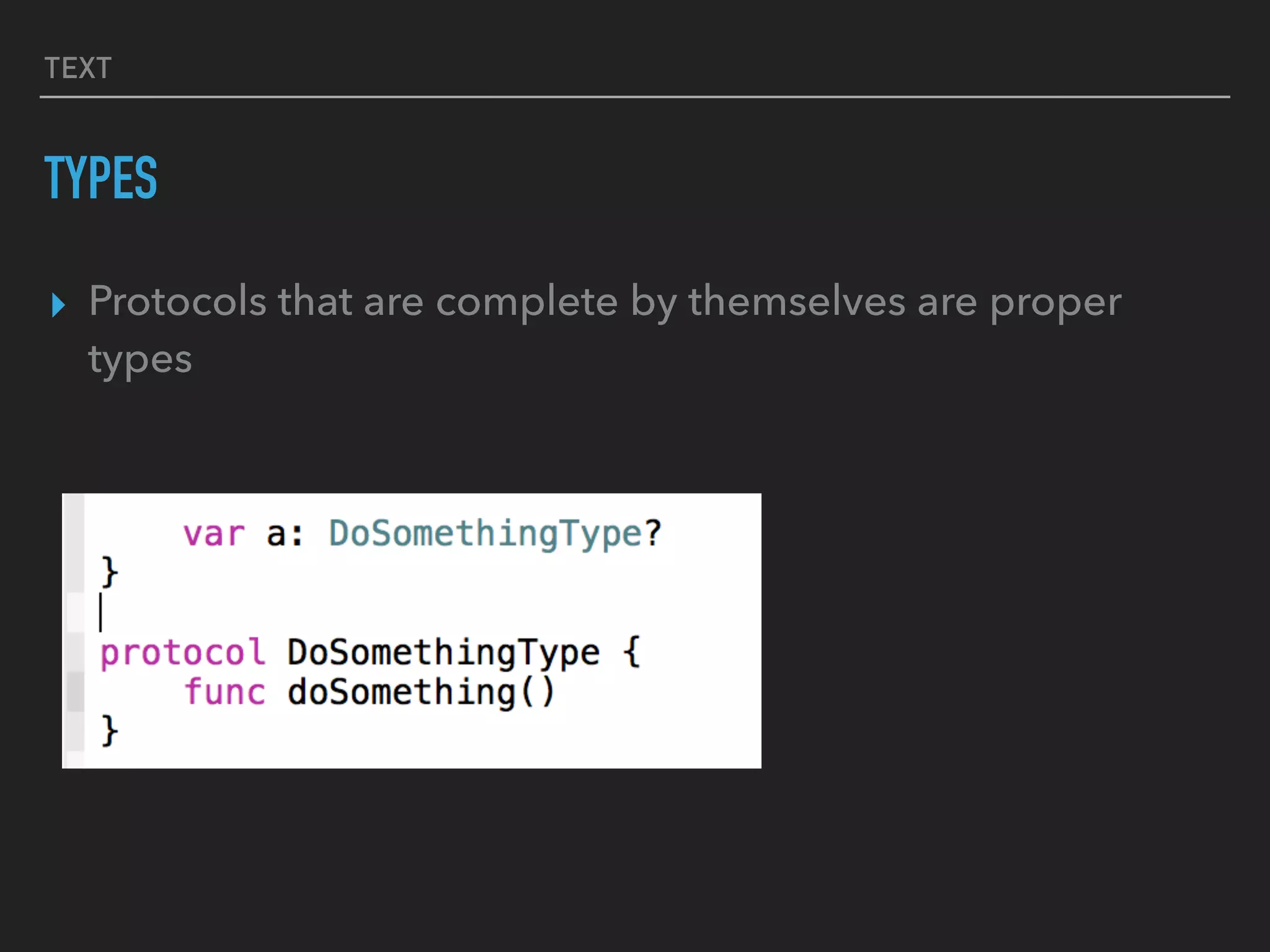This screenshot has width=1270, height=952.
Task: Click the final closing brace in code
Action: (109, 731)
